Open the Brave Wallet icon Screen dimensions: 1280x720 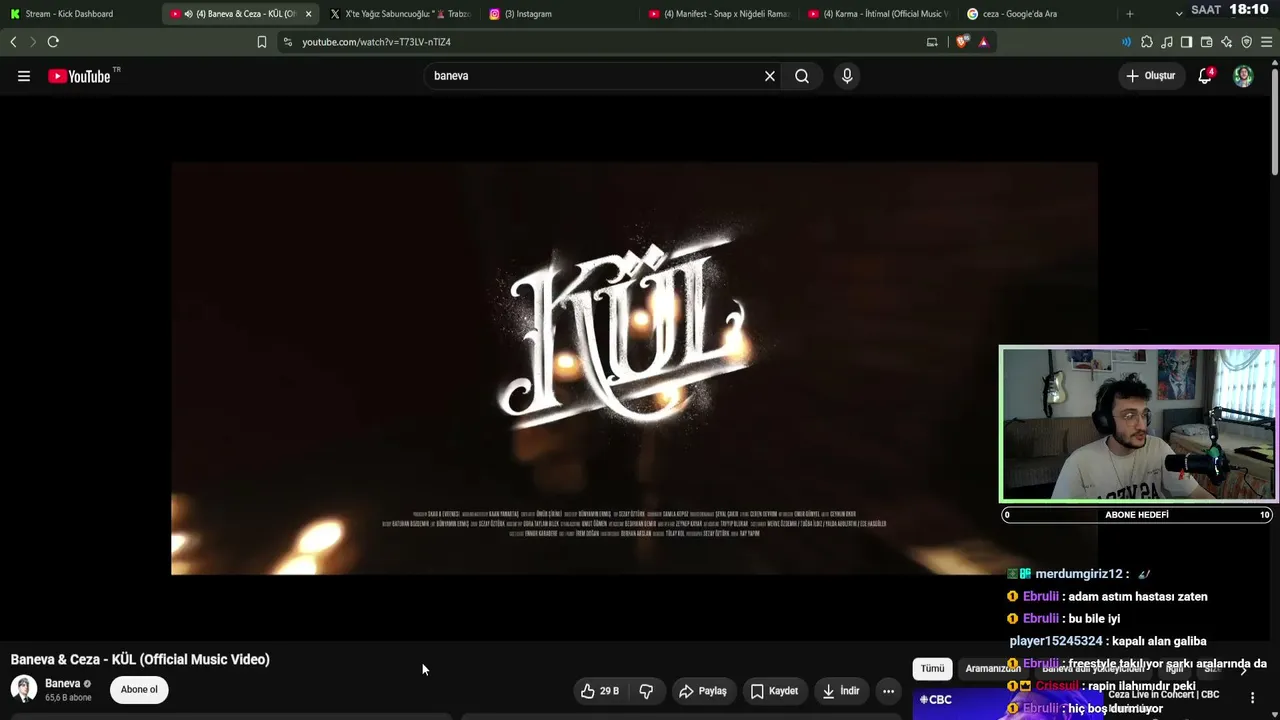point(1206,42)
